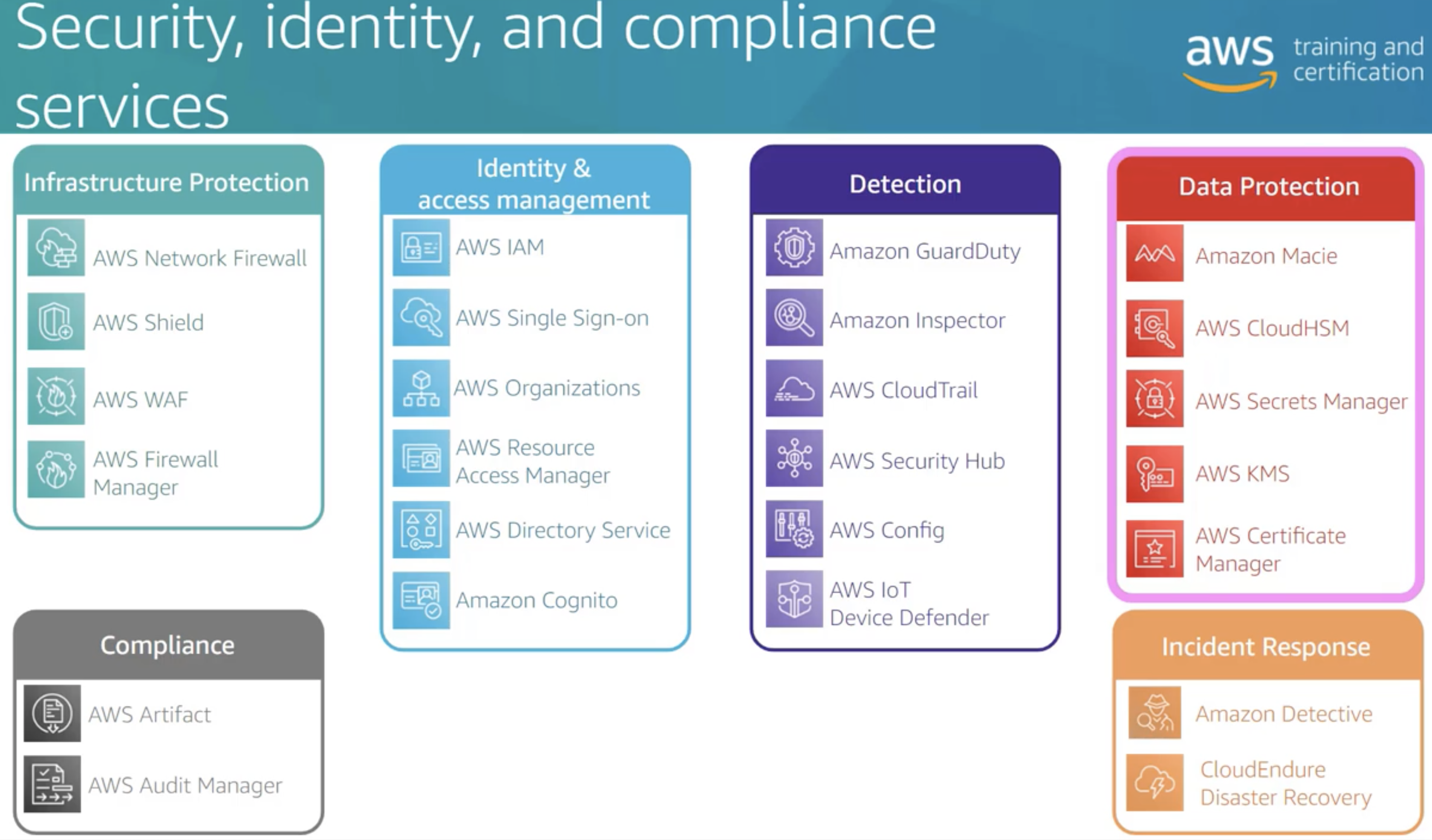The height and width of the screenshot is (840, 1432).
Task: Click the AWS CloudTrail icon
Action: tap(794, 388)
